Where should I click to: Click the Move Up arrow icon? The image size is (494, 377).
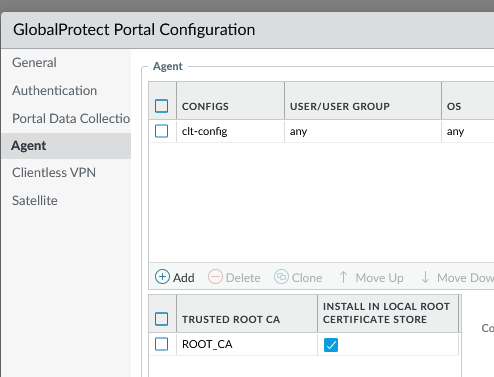(343, 277)
